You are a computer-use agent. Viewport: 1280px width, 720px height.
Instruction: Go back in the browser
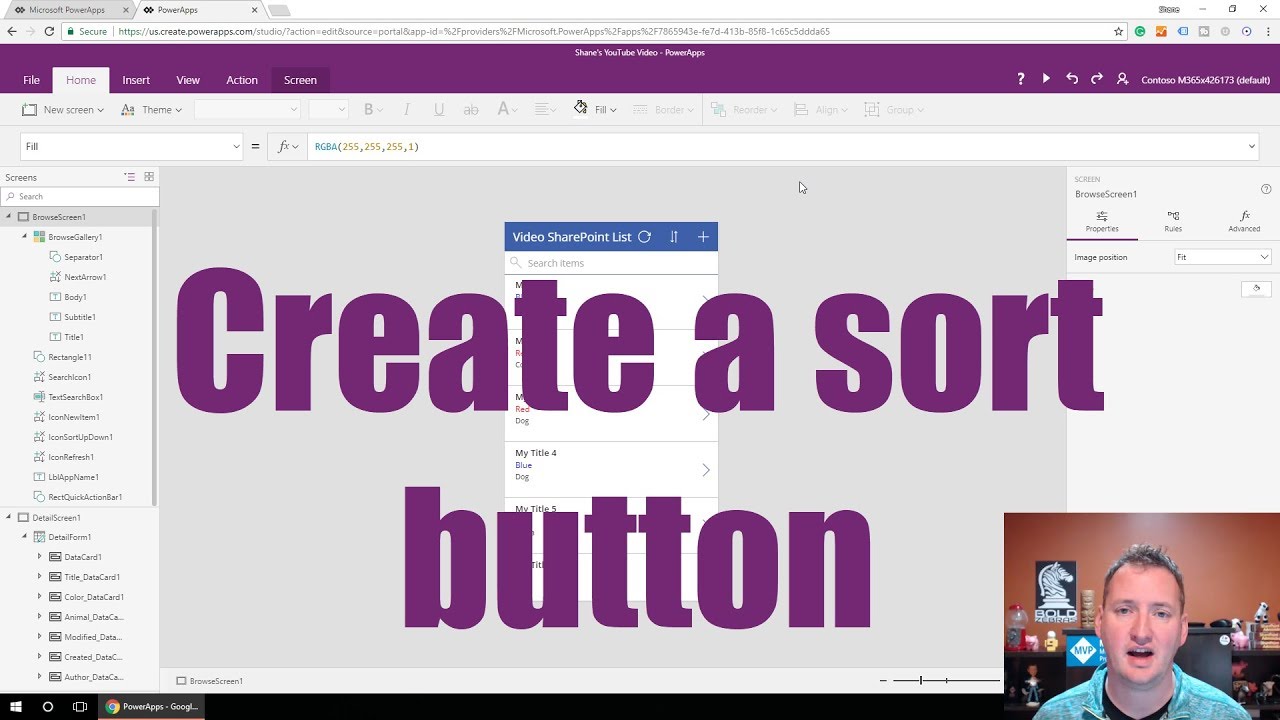[x=12, y=31]
